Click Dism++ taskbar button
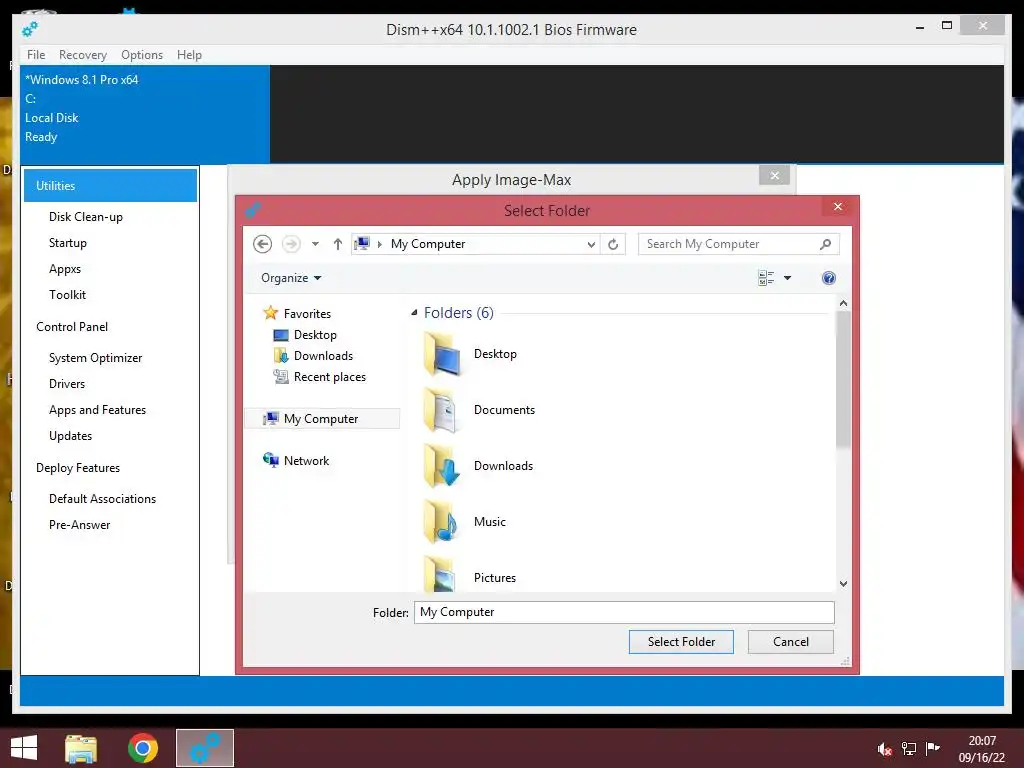Screen dimensions: 1024x768 tap(205, 748)
